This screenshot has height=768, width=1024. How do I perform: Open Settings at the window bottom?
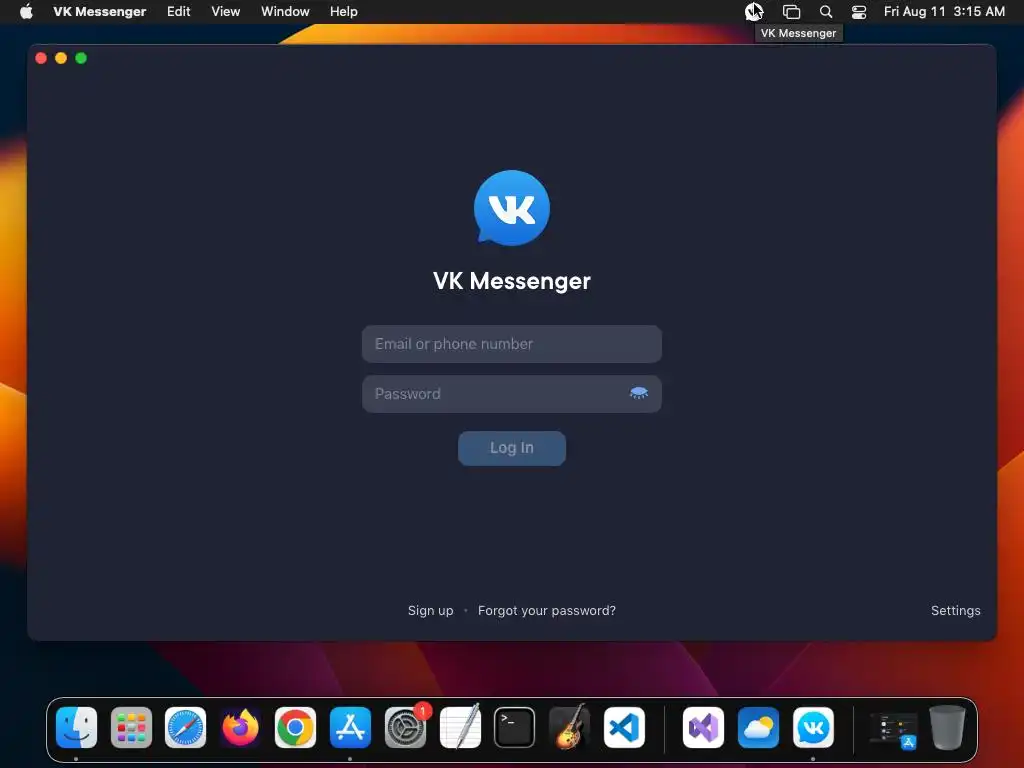[955, 611]
